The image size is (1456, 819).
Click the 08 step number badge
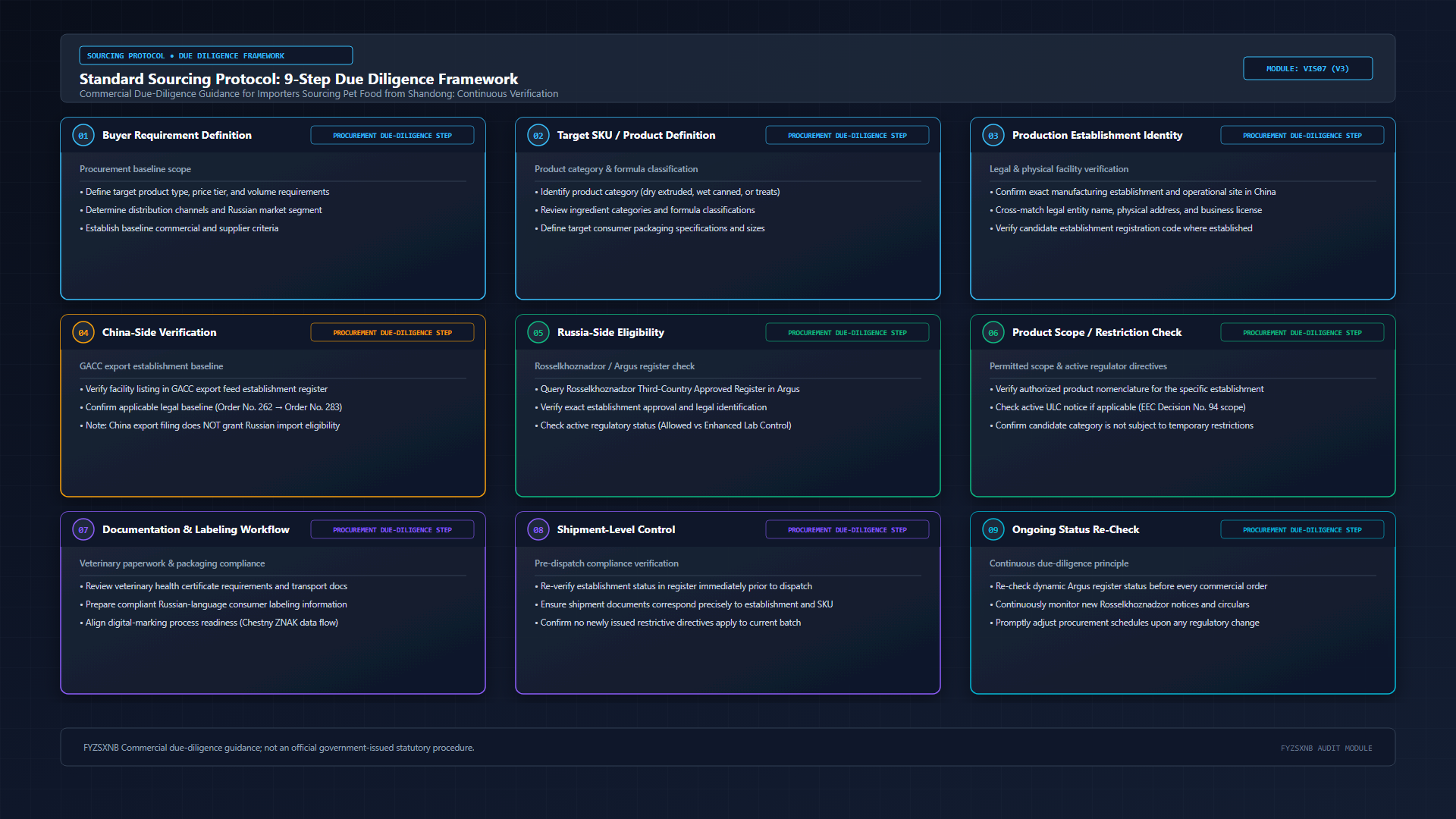pyautogui.click(x=538, y=530)
